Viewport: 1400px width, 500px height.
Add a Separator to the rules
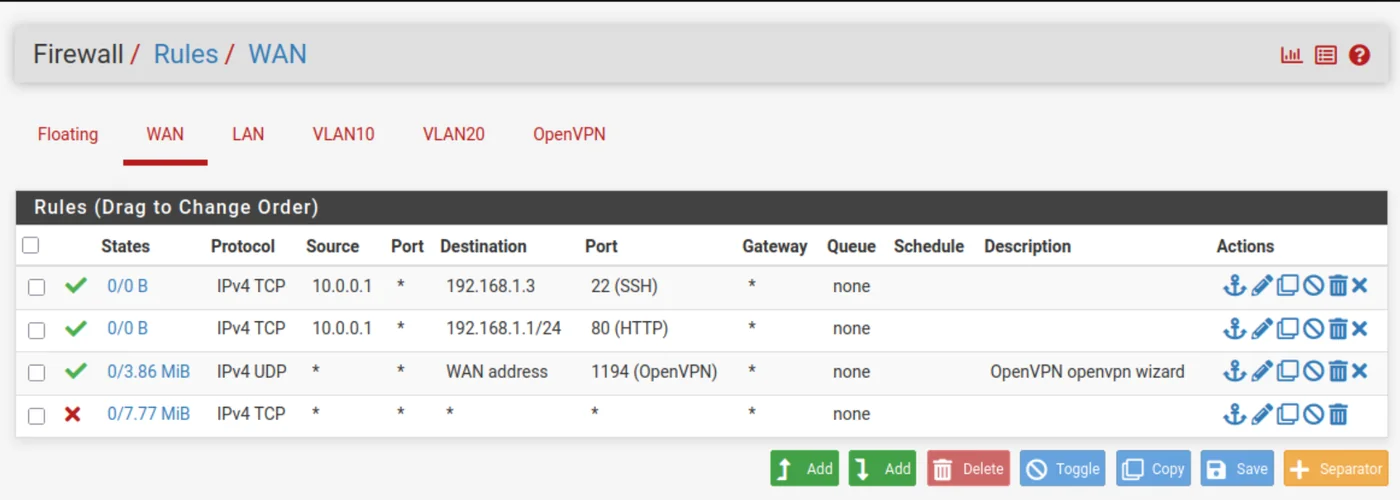[x=1337, y=468]
